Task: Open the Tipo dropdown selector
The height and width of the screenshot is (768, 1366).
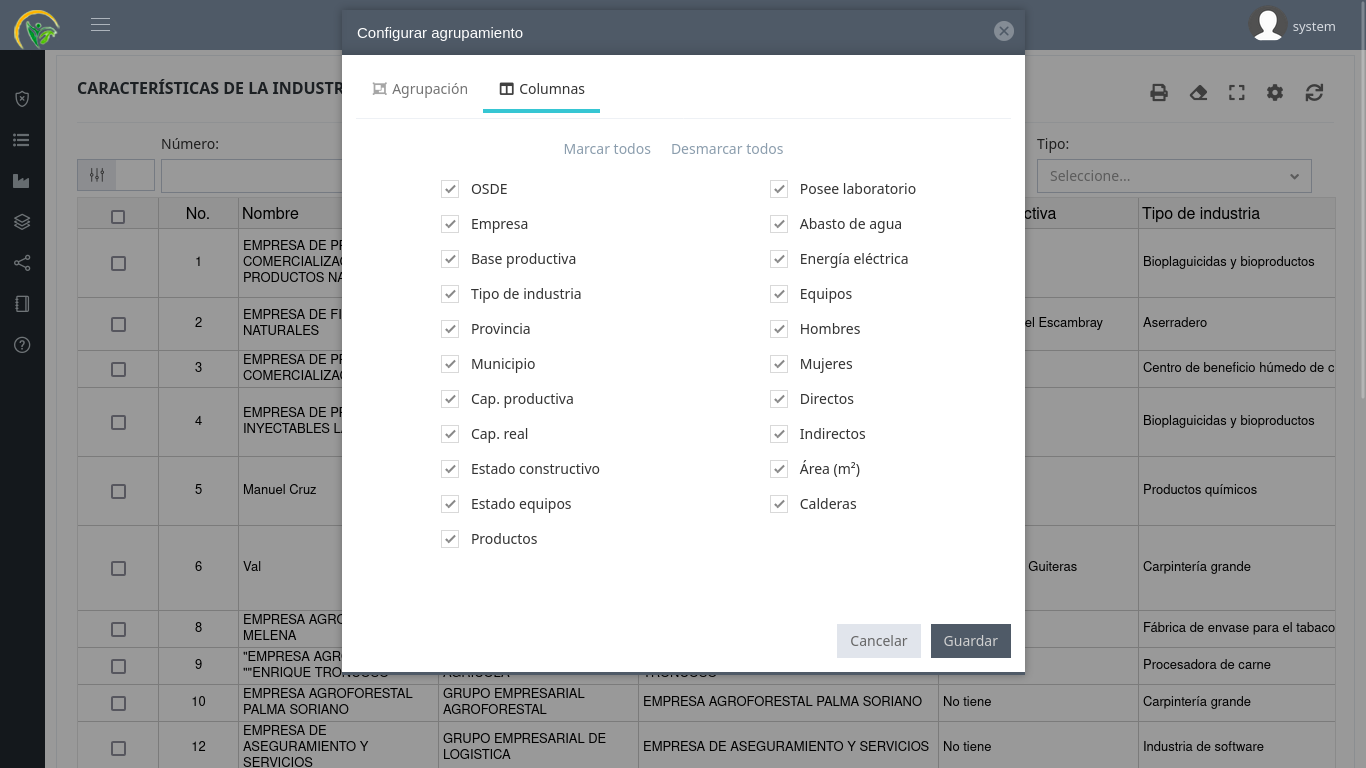Action: pos(1174,176)
